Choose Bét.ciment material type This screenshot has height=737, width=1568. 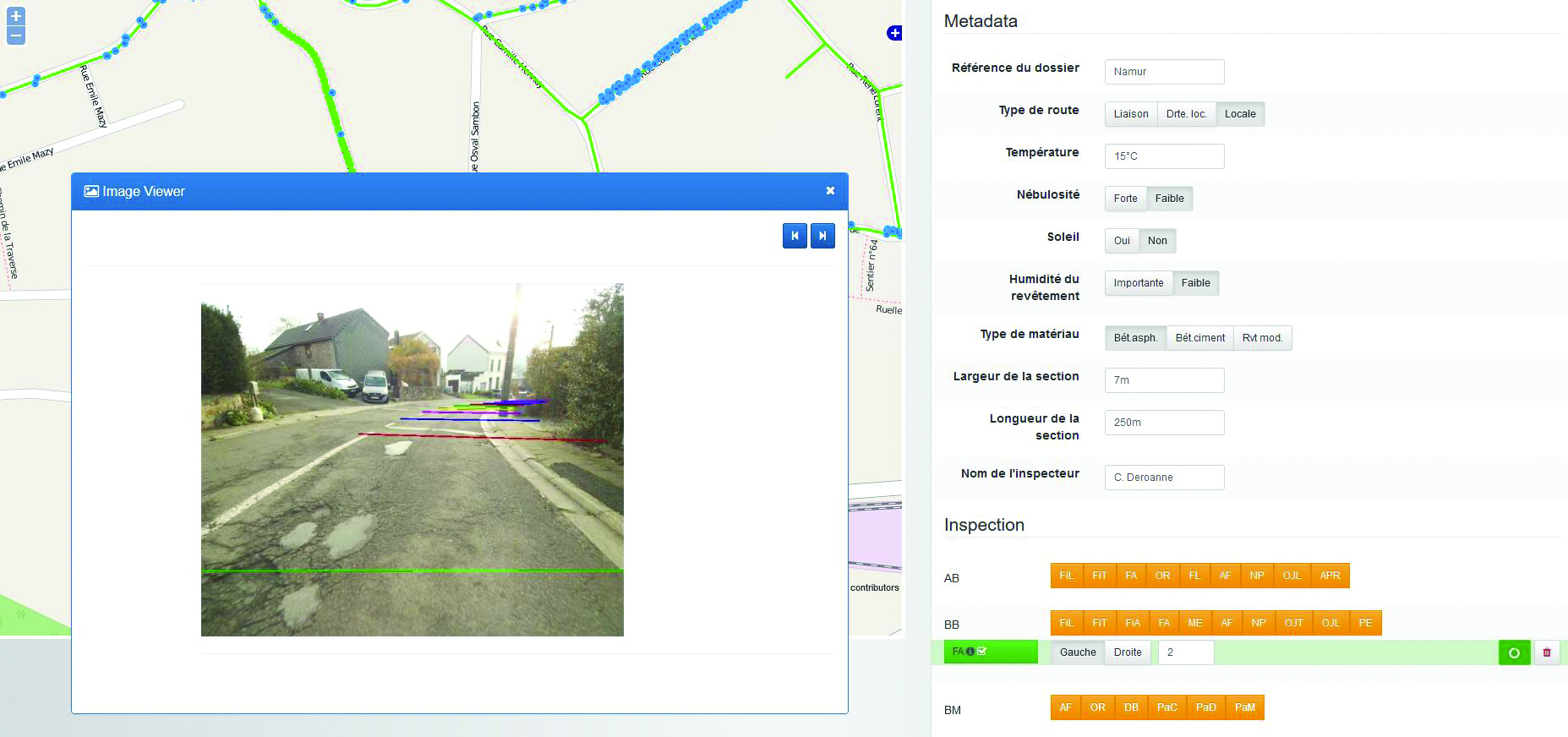[x=1200, y=338]
